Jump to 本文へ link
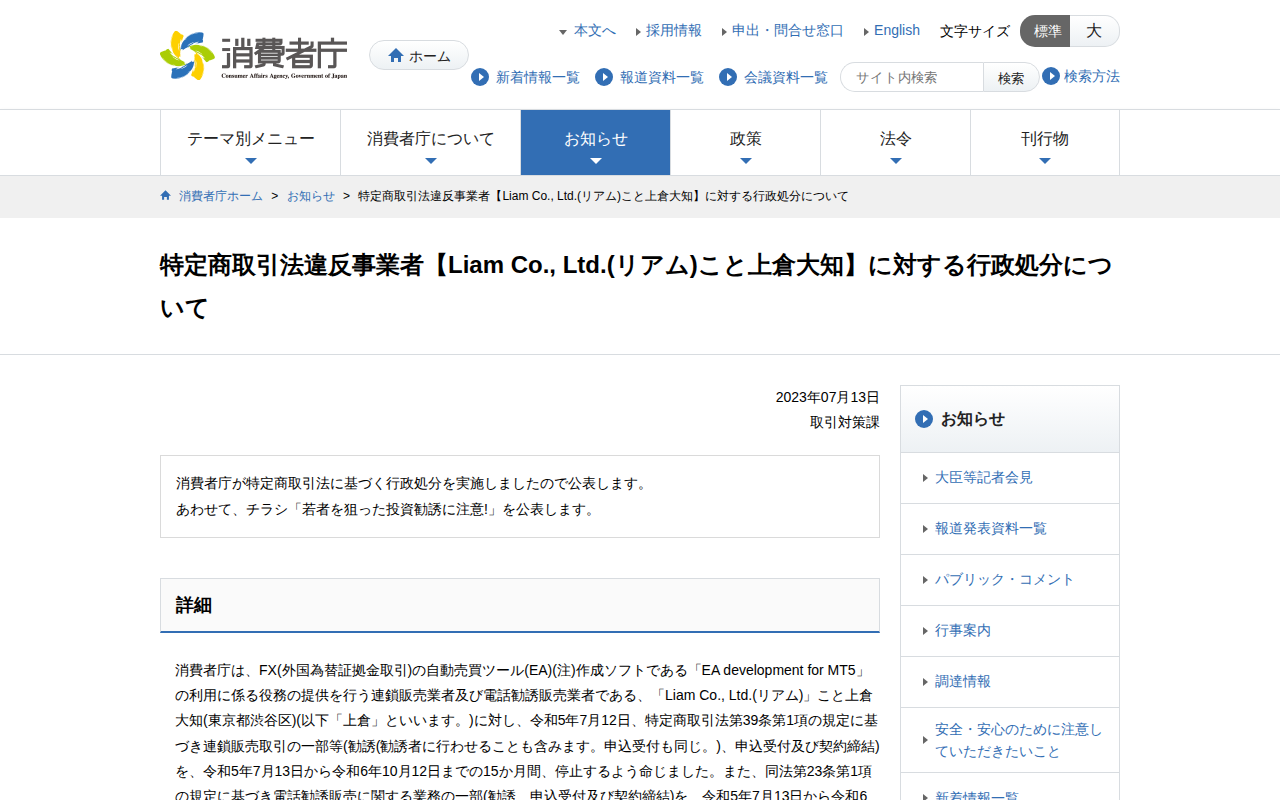Screen dimensions: 1280x800 595,31
